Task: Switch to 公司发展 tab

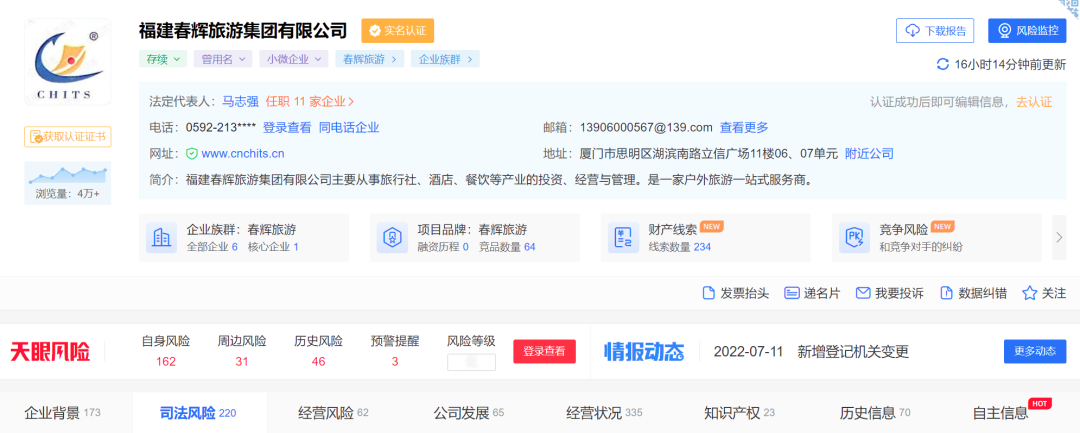Action: coord(468,413)
